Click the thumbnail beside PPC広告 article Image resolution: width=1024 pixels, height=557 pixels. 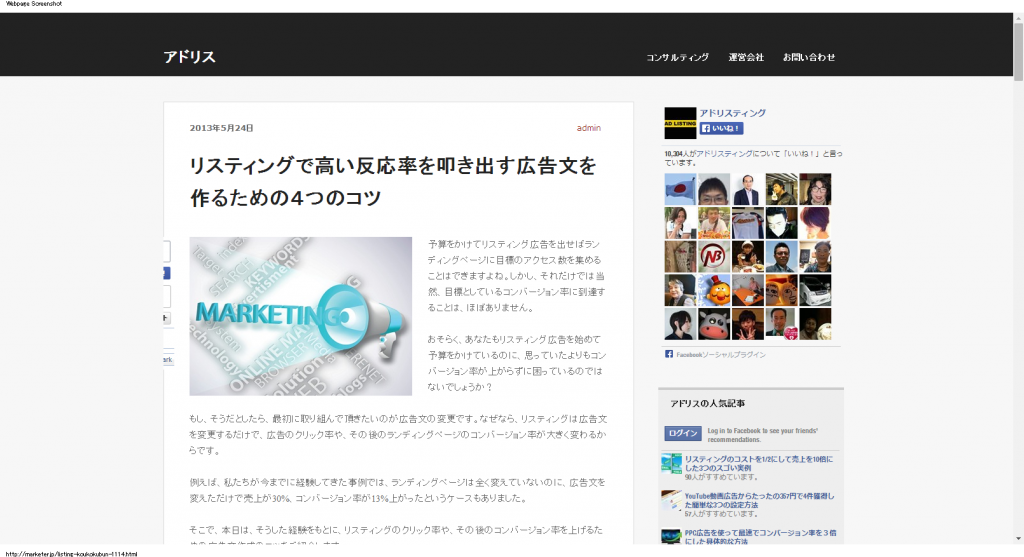pos(671,537)
